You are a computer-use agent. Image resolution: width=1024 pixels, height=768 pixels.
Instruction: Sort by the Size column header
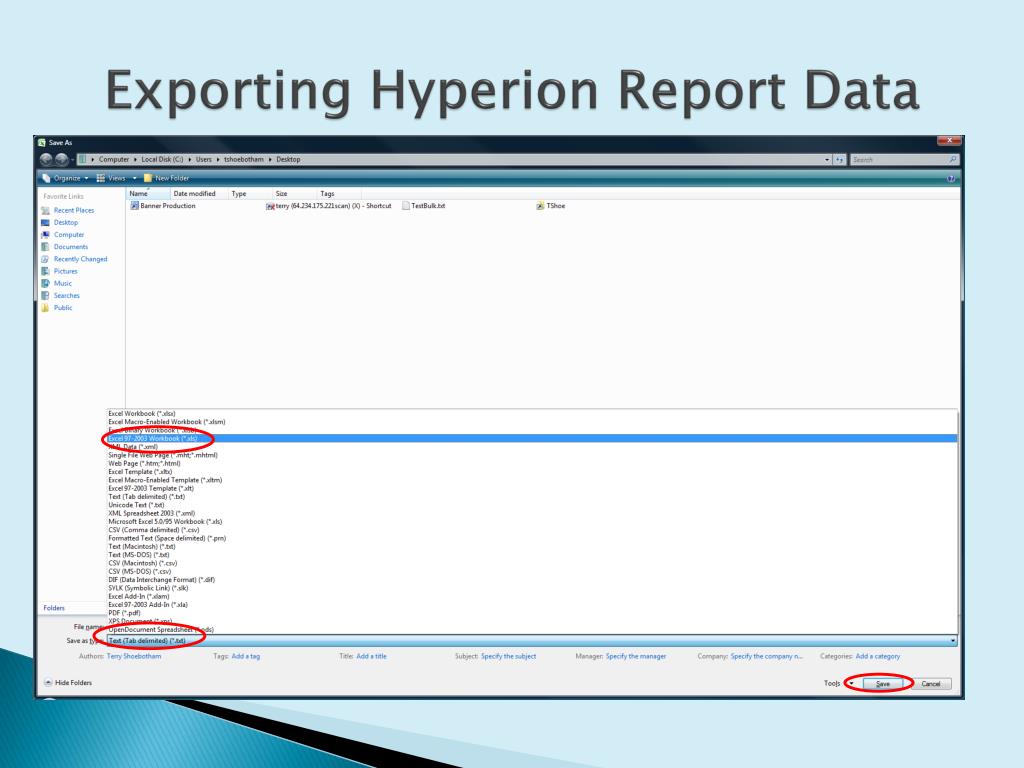(x=295, y=194)
